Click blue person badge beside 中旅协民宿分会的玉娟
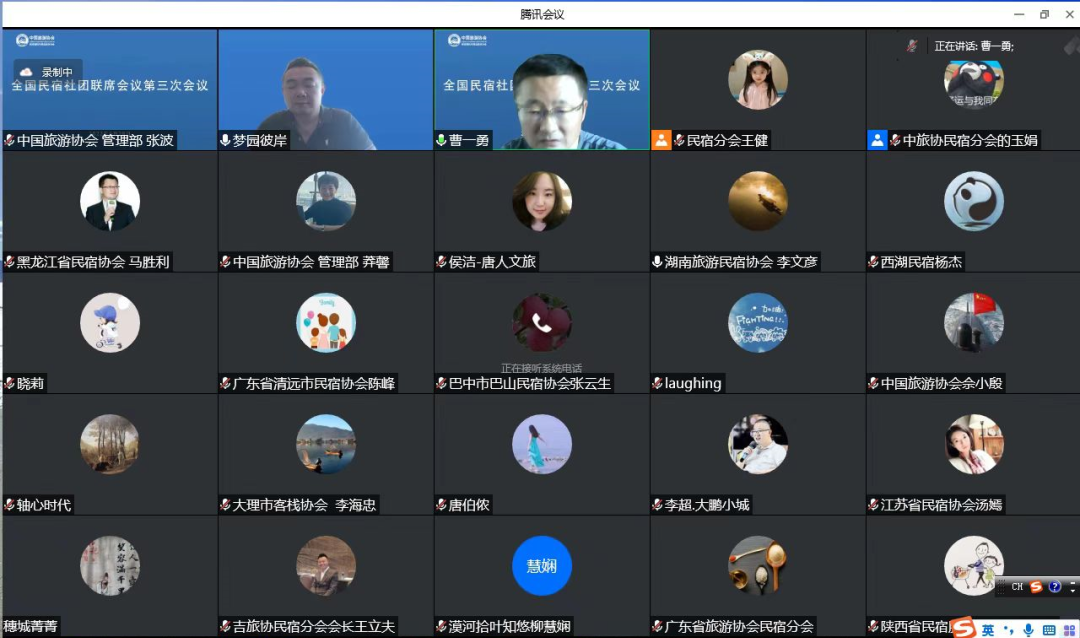 point(878,141)
